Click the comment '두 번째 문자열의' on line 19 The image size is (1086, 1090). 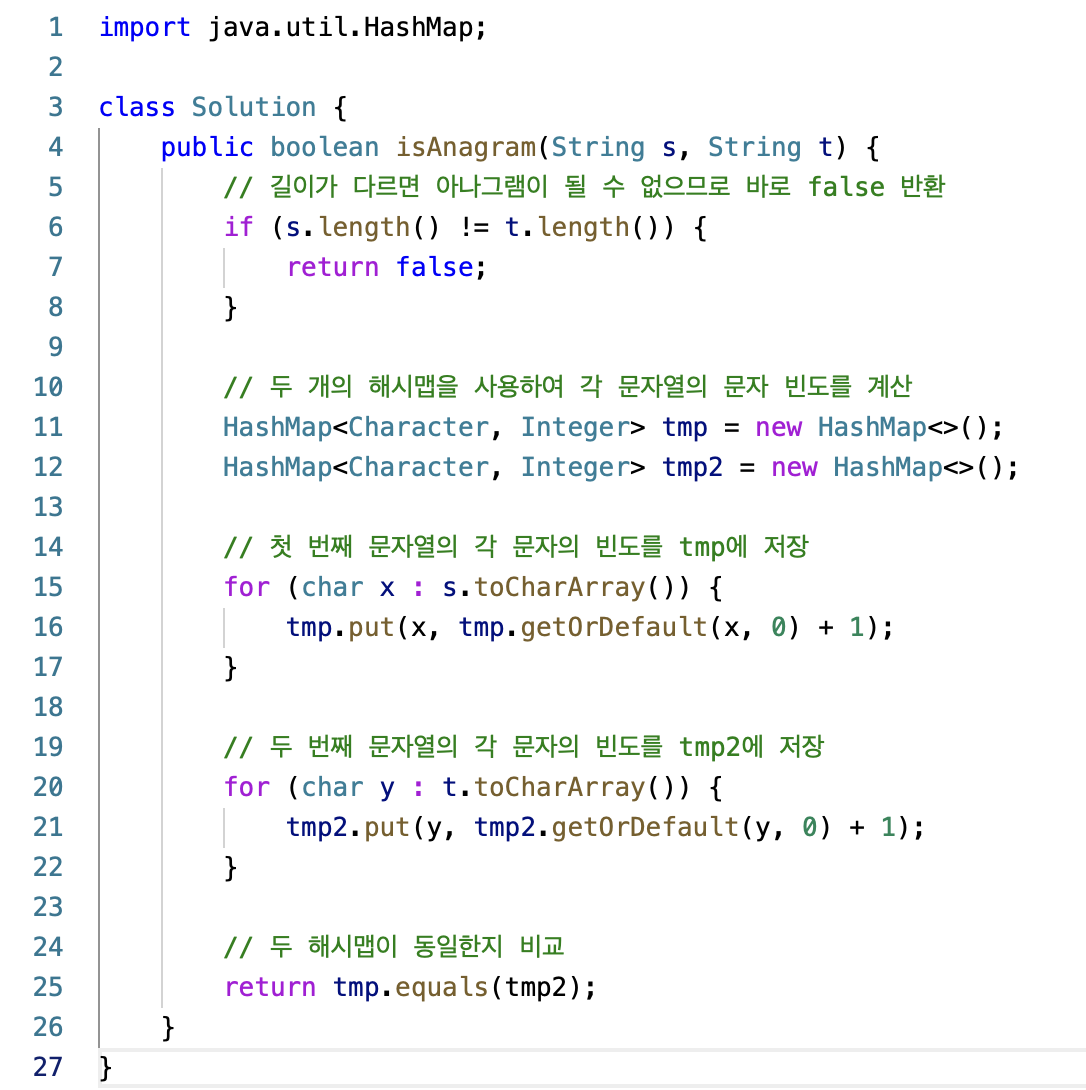[364, 747]
